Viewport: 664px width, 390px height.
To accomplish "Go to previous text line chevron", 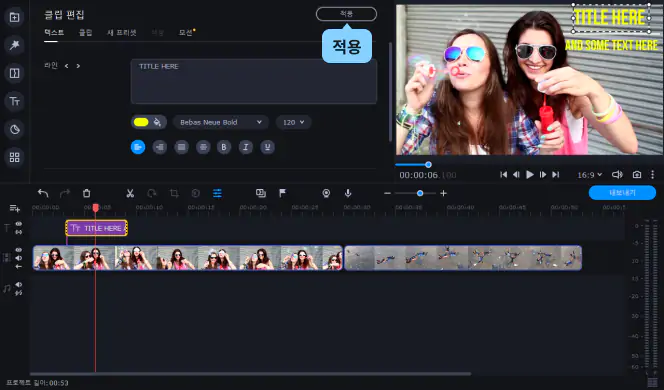I will pos(66,66).
